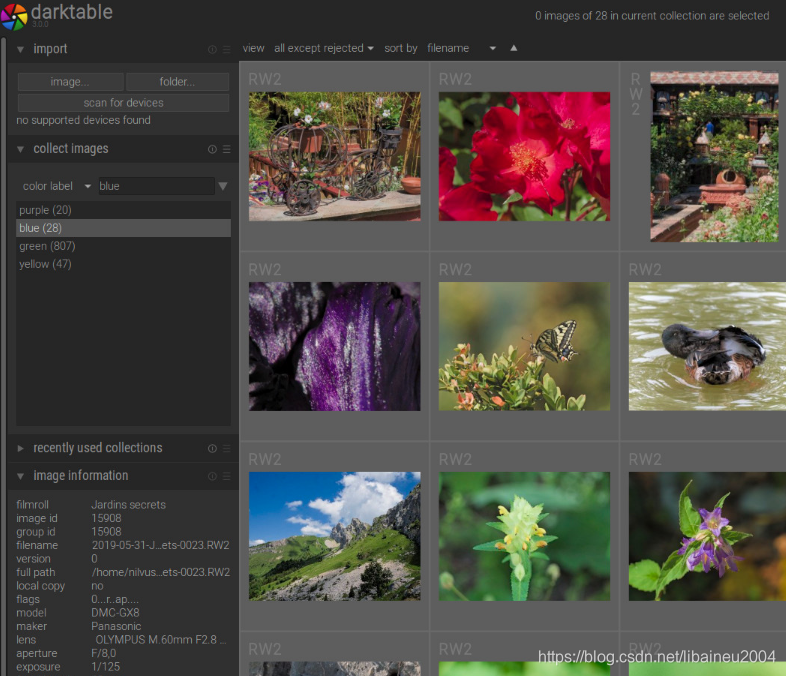
Task: Select yellow (47) color label
Action: (123, 264)
